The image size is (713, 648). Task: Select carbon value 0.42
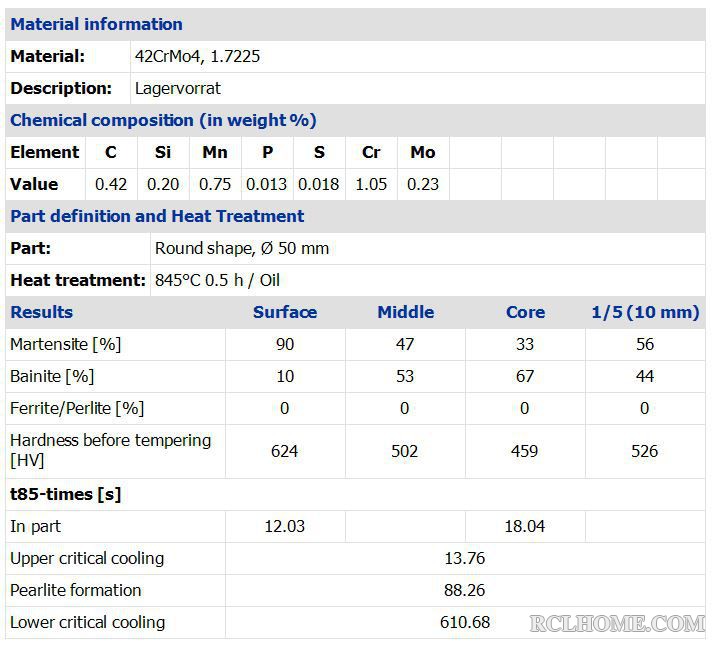(x=111, y=184)
